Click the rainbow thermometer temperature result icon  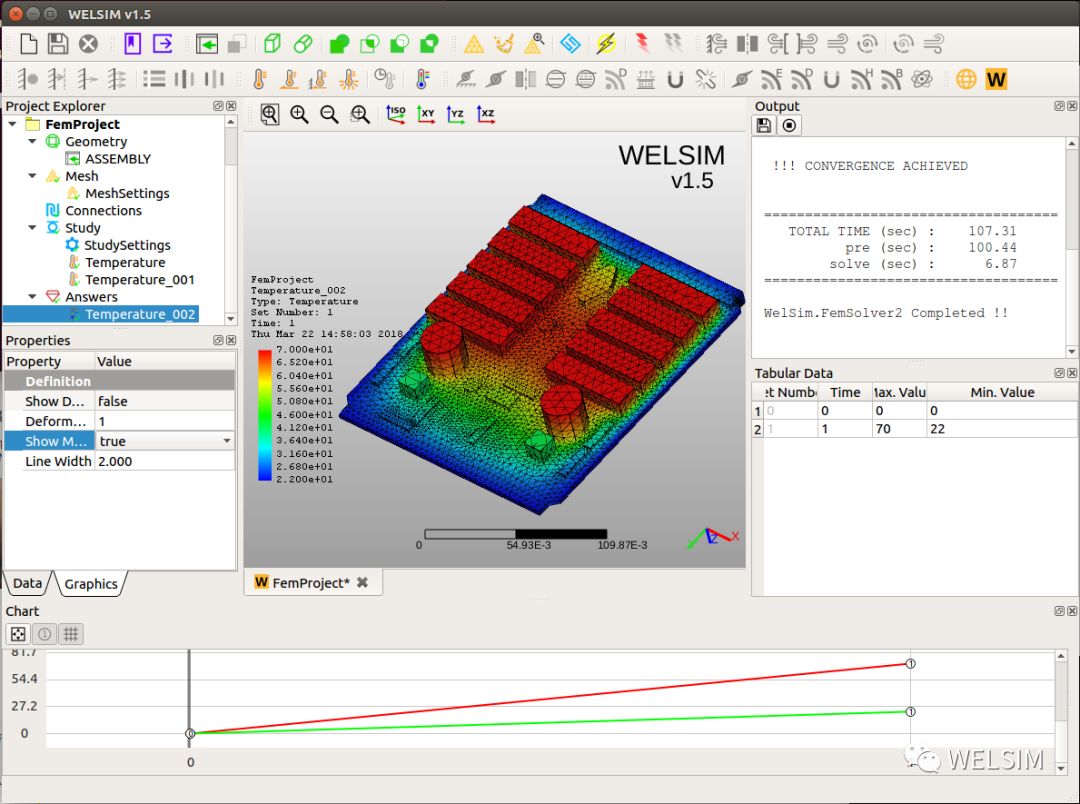[x=422, y=79]
